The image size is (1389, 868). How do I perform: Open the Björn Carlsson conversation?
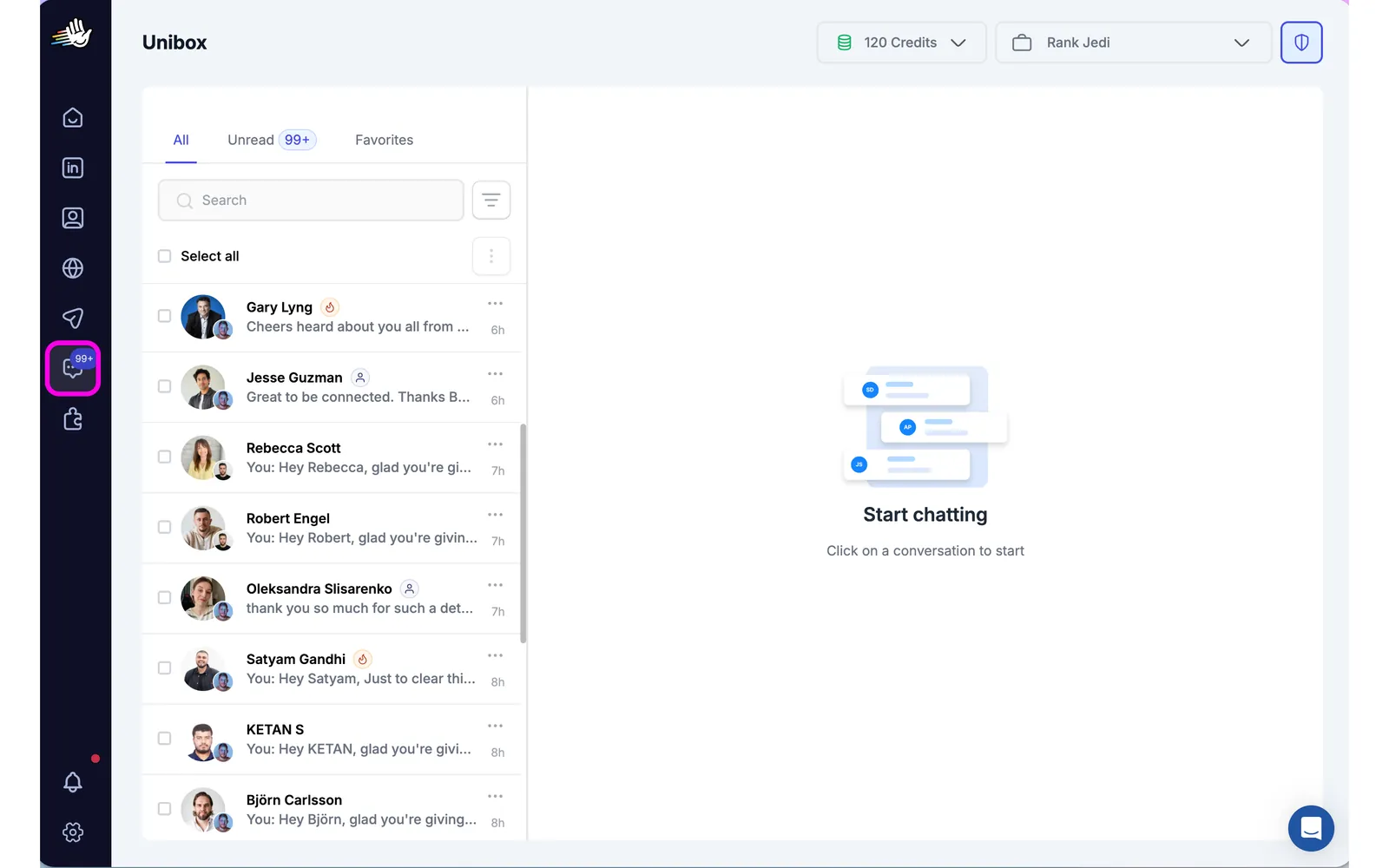tap(332, 808)
